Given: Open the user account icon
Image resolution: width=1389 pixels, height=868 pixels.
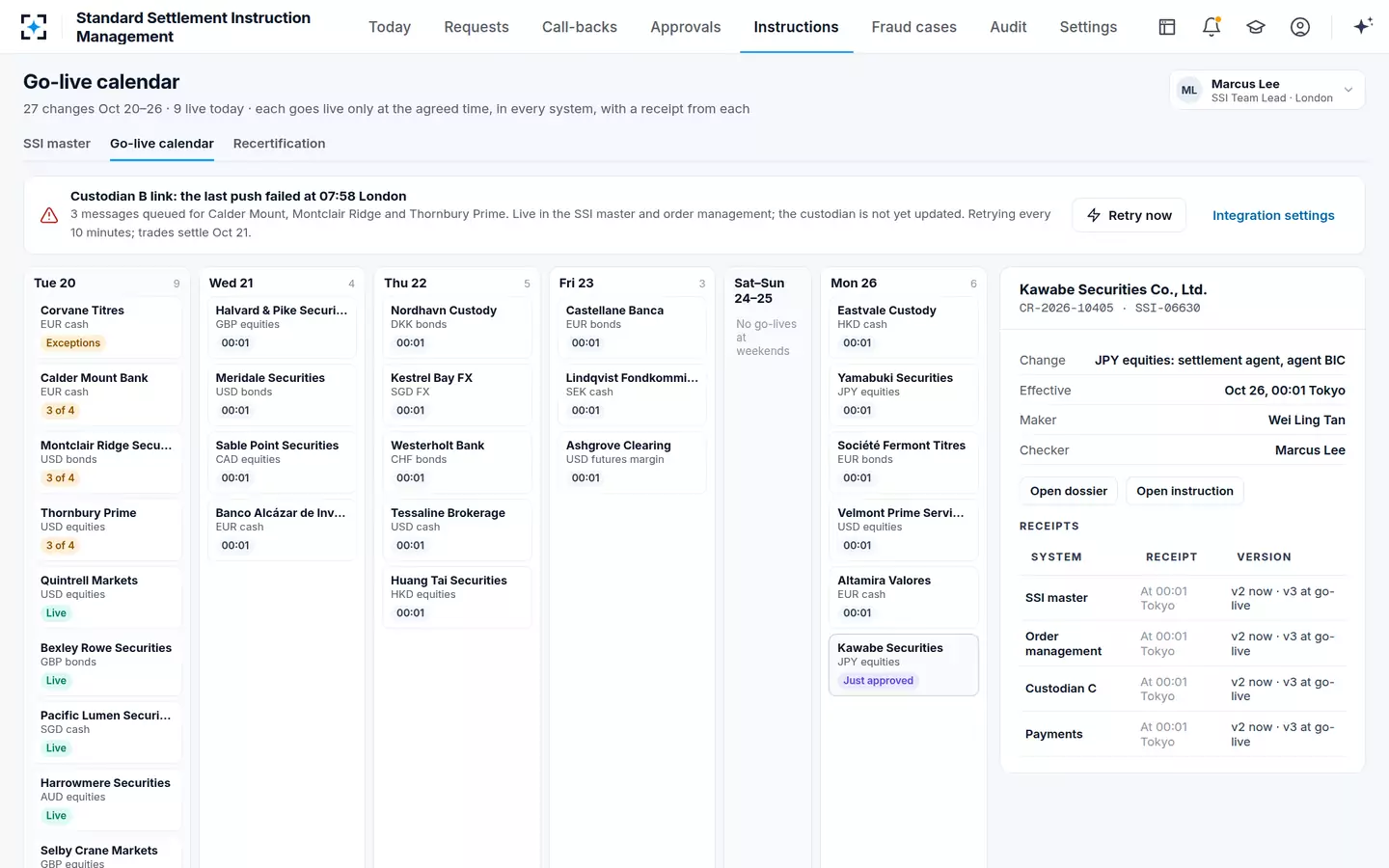Looking at the screenshot, I should tap(1300, 27).
